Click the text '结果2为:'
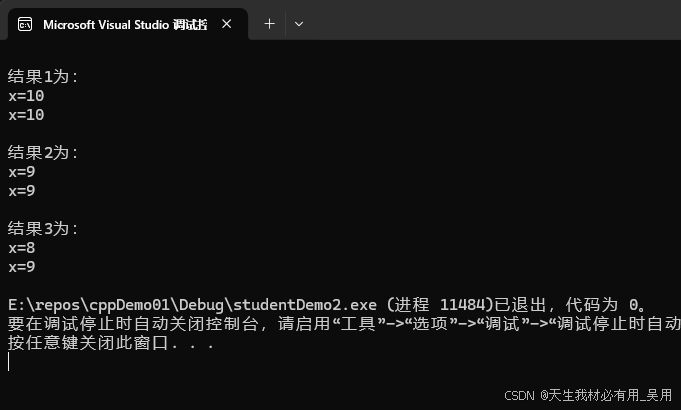681x410 pixels. click(x=43, y=153)
